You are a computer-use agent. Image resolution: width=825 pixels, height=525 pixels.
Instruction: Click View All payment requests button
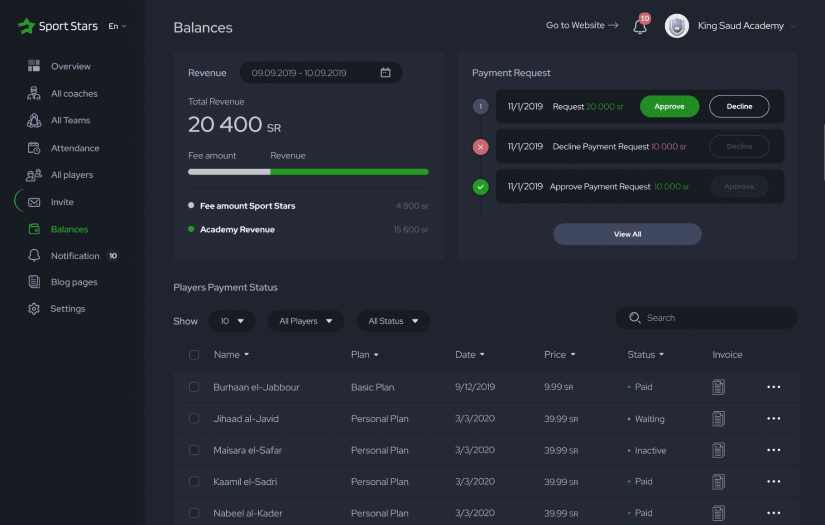tap(627, 234)
